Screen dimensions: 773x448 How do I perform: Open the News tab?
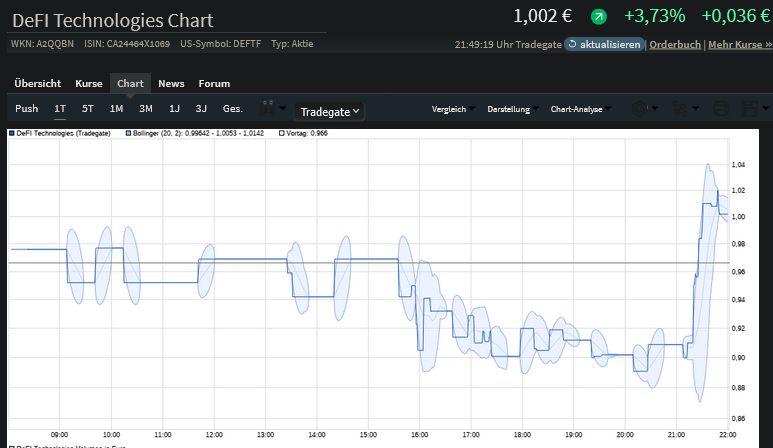[171, 84]
